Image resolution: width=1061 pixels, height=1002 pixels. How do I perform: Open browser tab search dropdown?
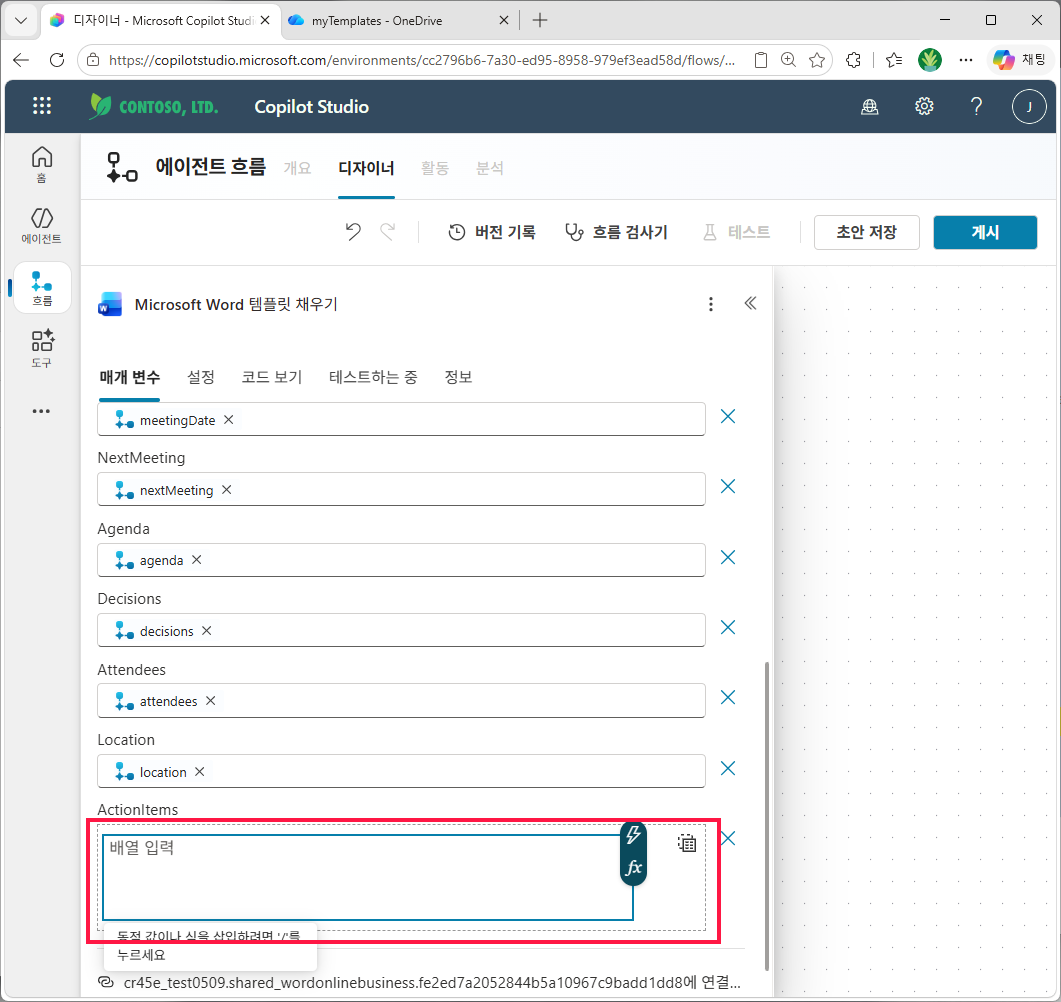[x=21, y=20]
